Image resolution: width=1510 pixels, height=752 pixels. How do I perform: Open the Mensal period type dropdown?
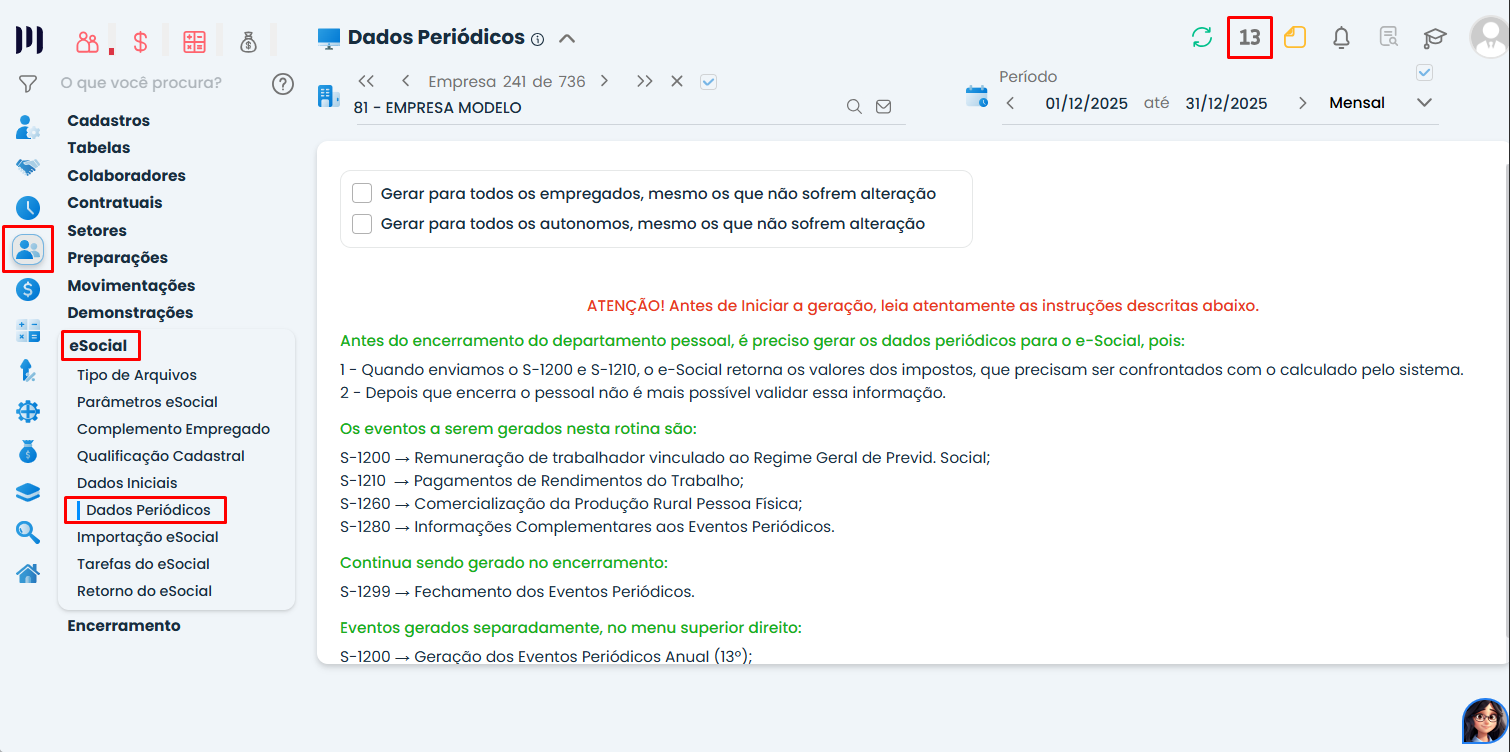[1381, 103]
